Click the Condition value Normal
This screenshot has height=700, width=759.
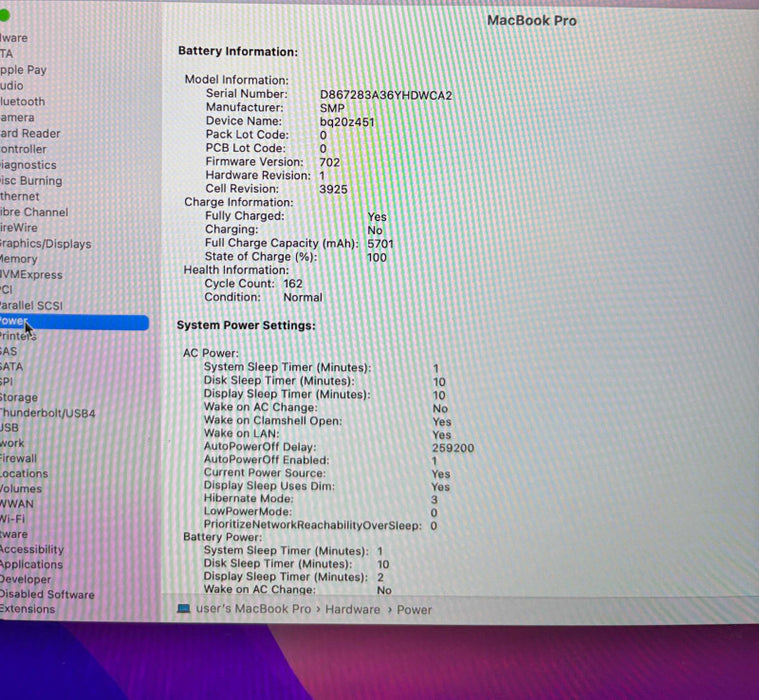(303, 297)
